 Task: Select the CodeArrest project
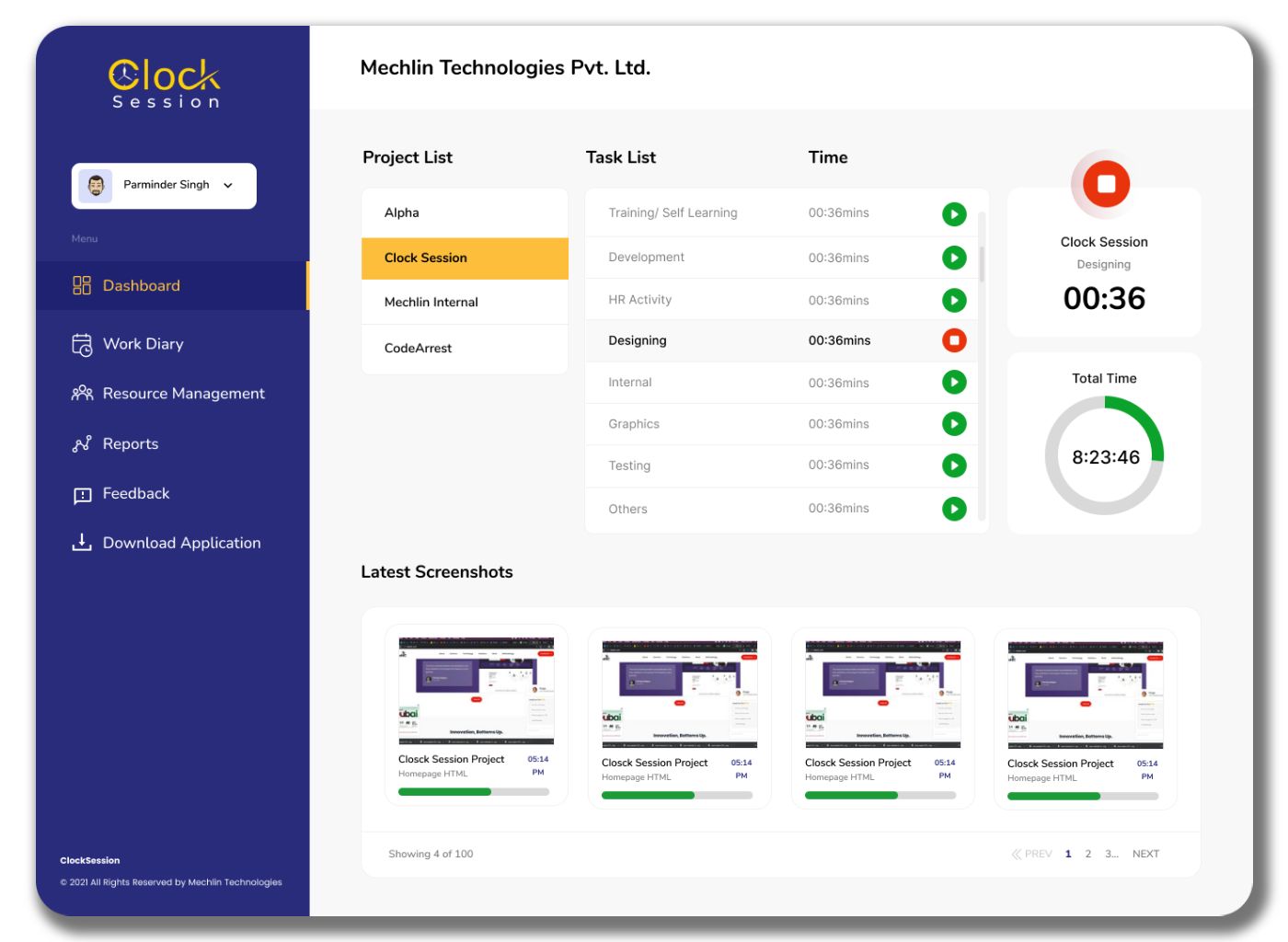click(465, 348)
